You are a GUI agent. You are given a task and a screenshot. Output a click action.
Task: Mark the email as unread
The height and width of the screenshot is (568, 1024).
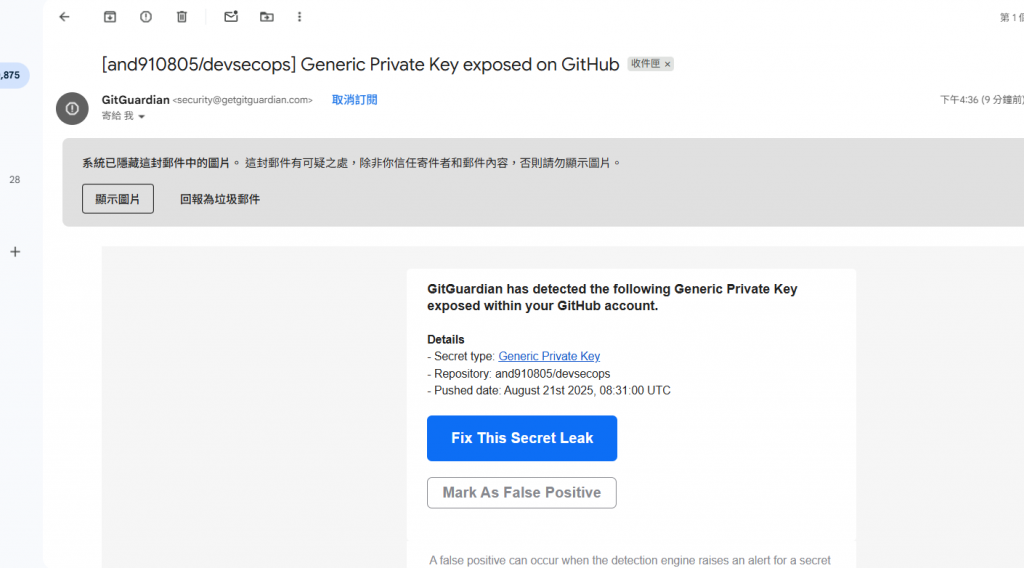231,17
